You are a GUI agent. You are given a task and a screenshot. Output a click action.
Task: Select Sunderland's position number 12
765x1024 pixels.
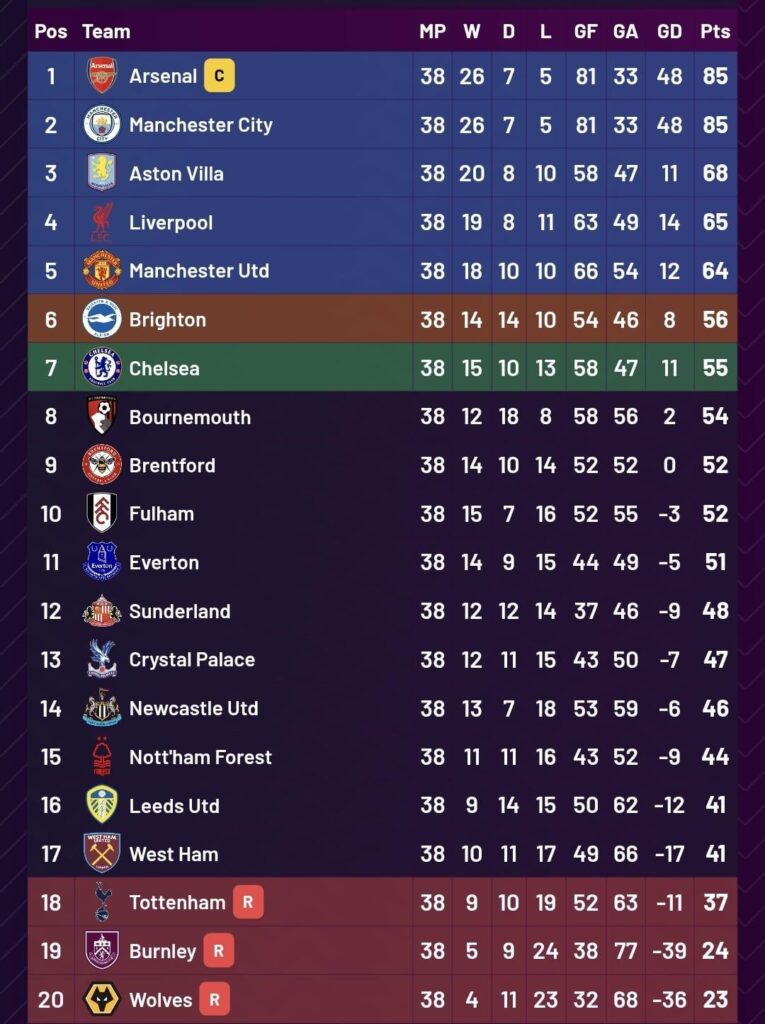(51, 611)
